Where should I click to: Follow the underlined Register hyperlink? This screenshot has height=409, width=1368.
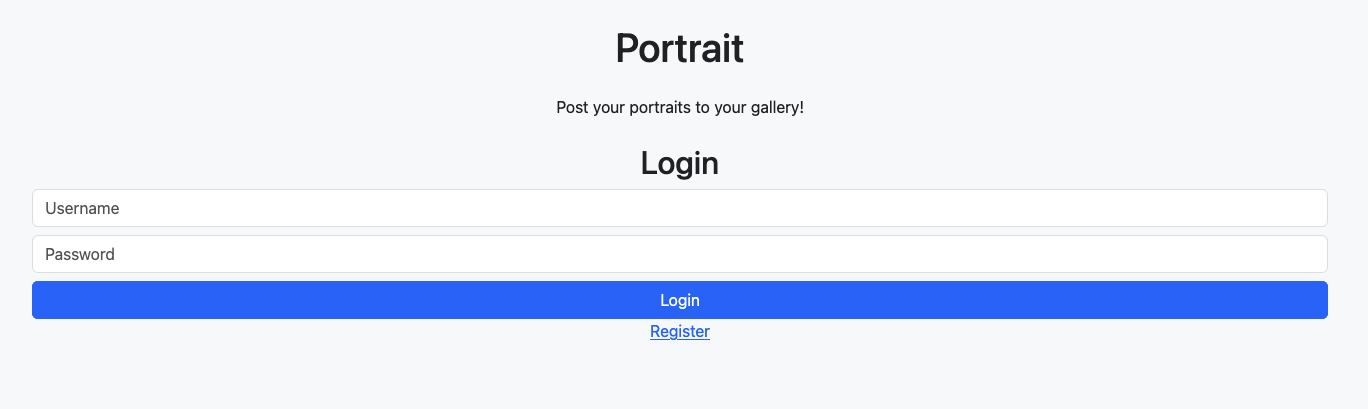pos(680,331)
